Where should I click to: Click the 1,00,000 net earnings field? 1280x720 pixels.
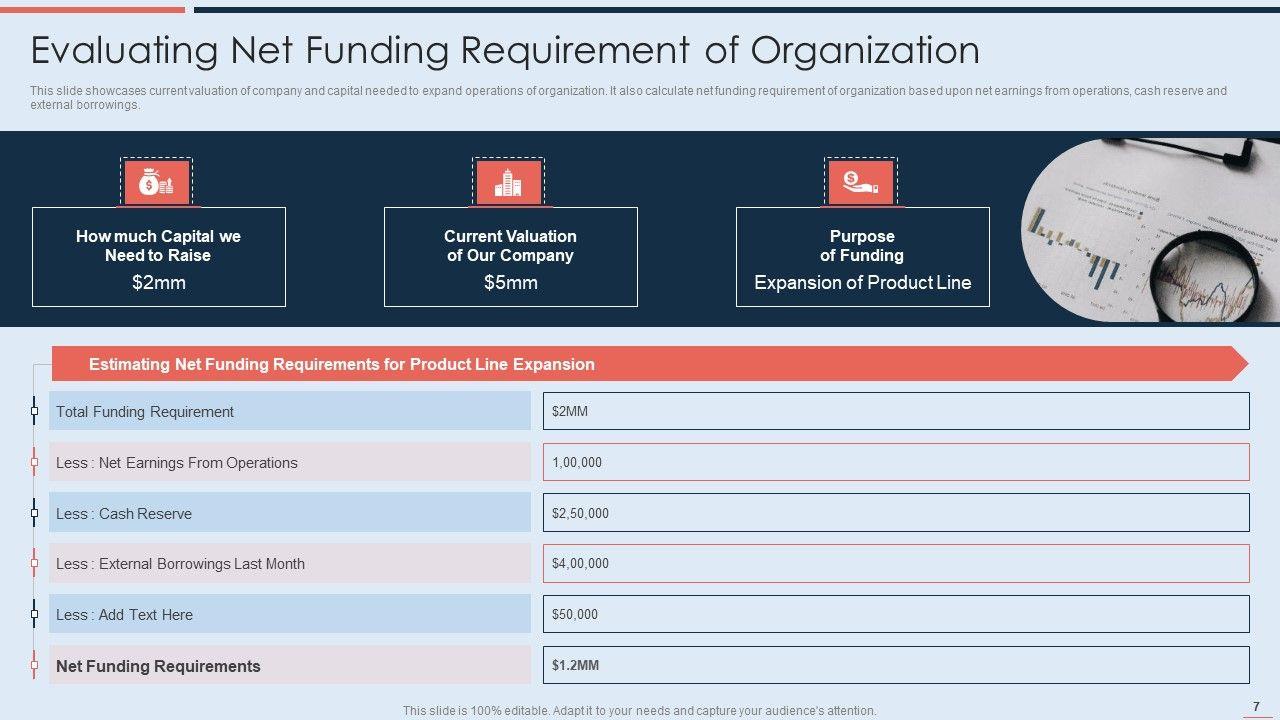point(895,462)
